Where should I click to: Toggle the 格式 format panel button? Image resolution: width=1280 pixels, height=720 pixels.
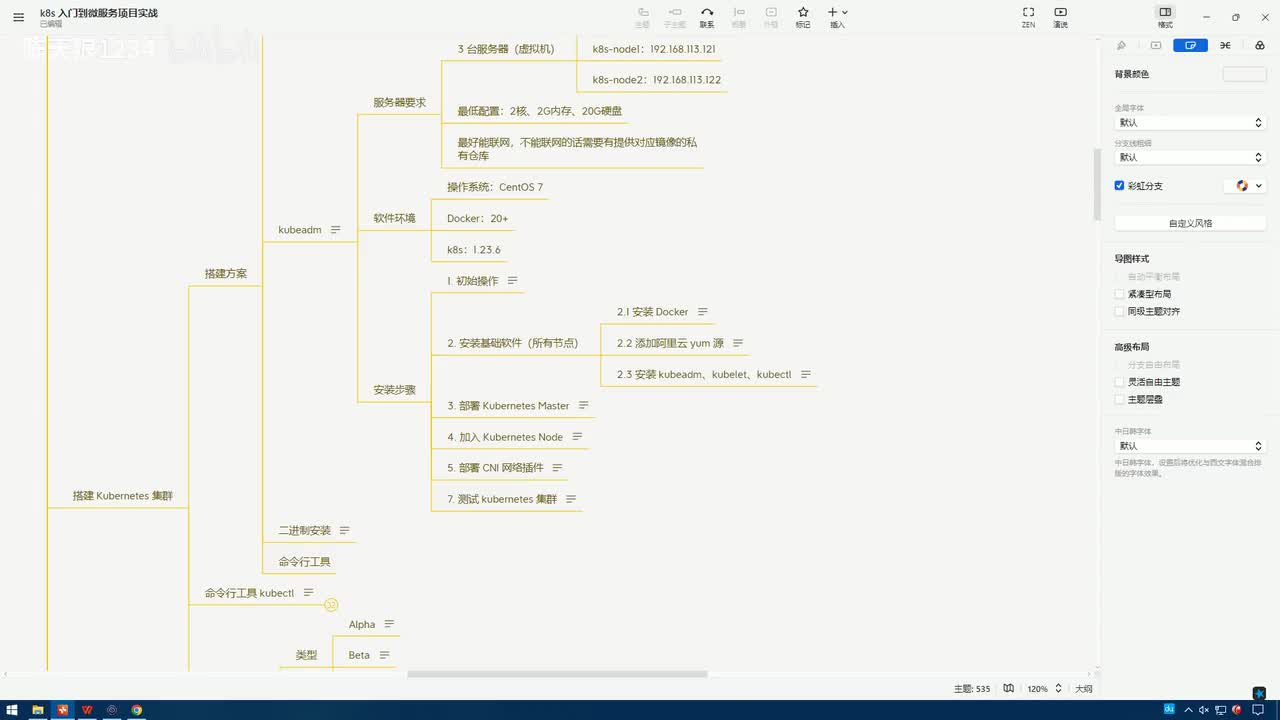pos(1165,17)
